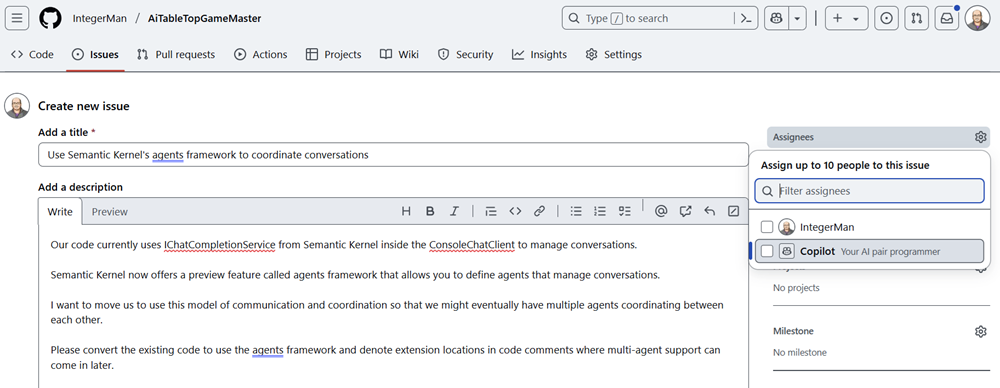The height and width of the screenshot is (388, 1000).
Task: Click the 'ConsoleChatClient' word in the description
Action: pyautogui.click(x=472, y=244)
